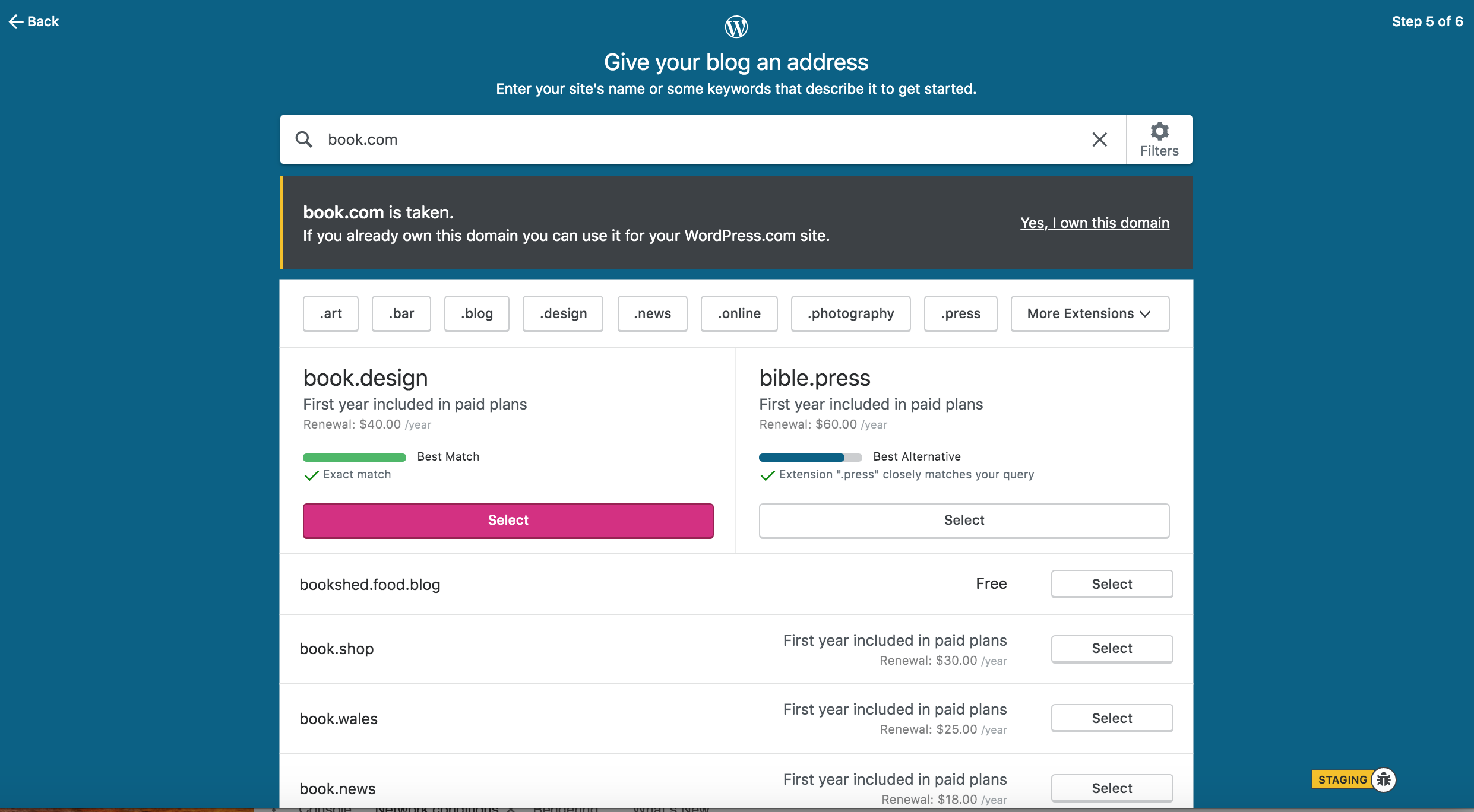
Task: Filter by .news extension
Action: (x=651, y=313)
